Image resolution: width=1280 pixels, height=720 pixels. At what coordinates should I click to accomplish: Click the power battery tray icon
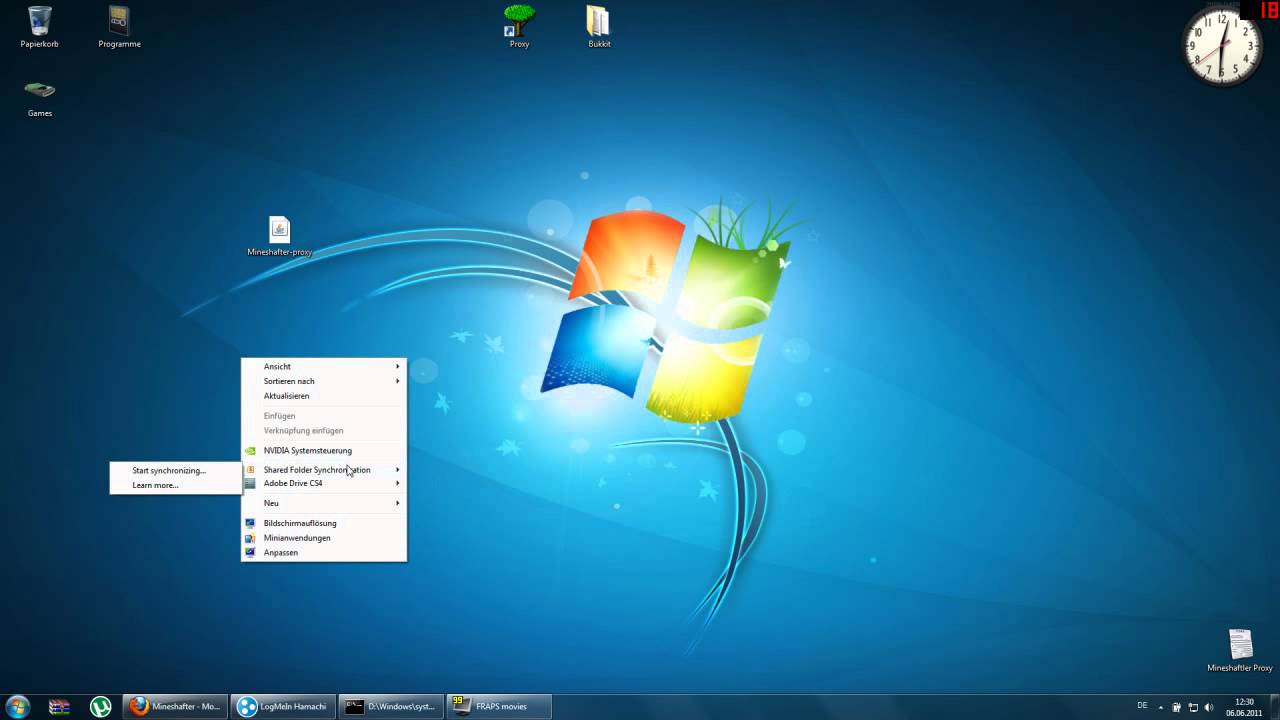[1177, 707]
